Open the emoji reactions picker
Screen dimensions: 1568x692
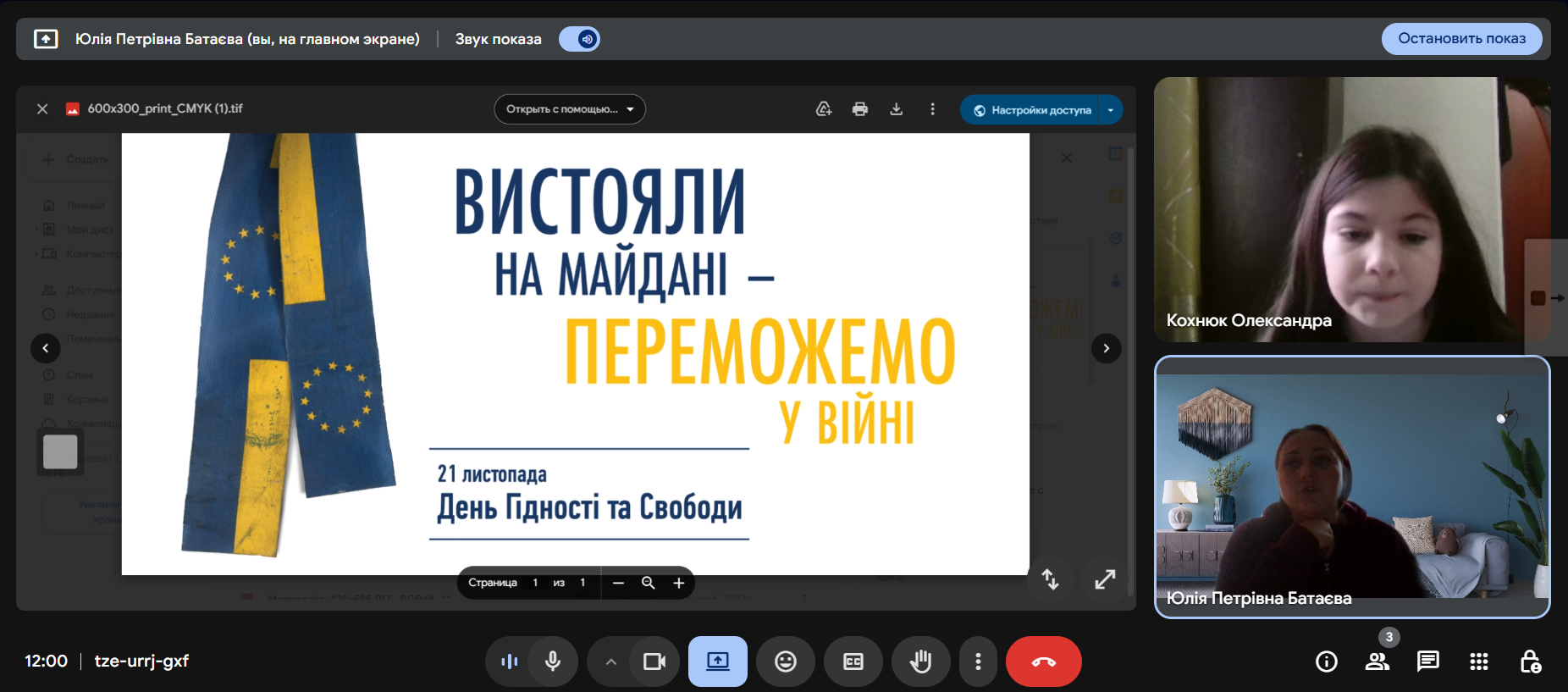[786, 662]
